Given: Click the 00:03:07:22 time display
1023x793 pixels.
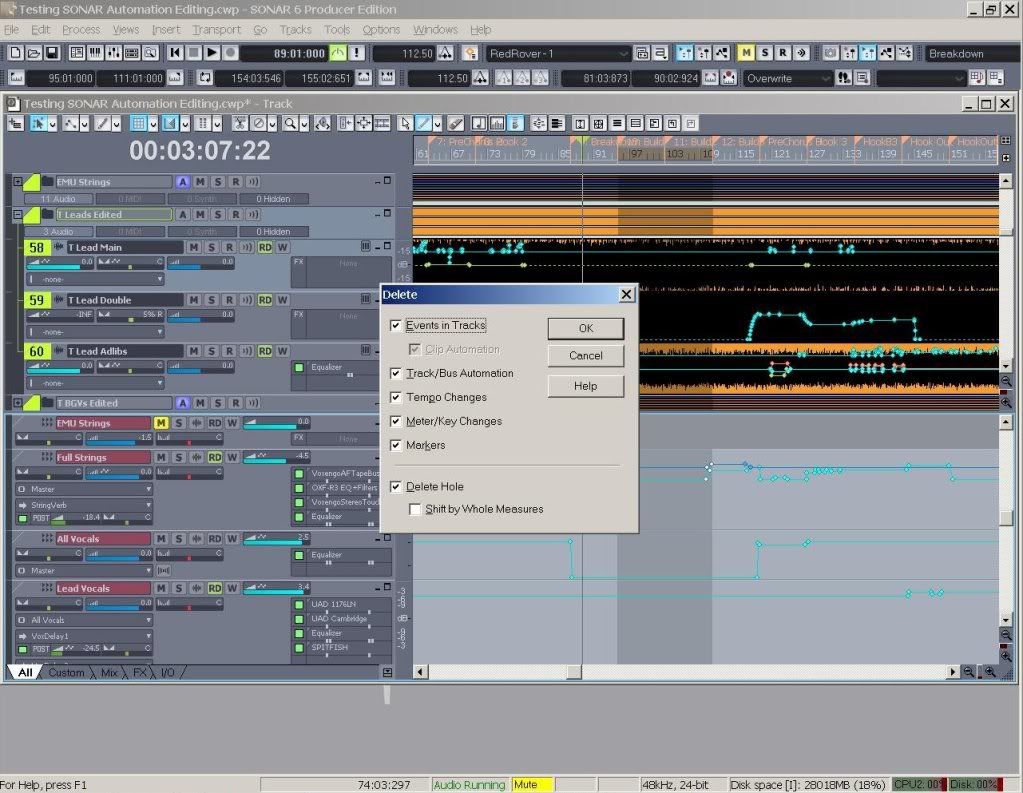Looking at the screenshot, I should click(x=199, y=150).
